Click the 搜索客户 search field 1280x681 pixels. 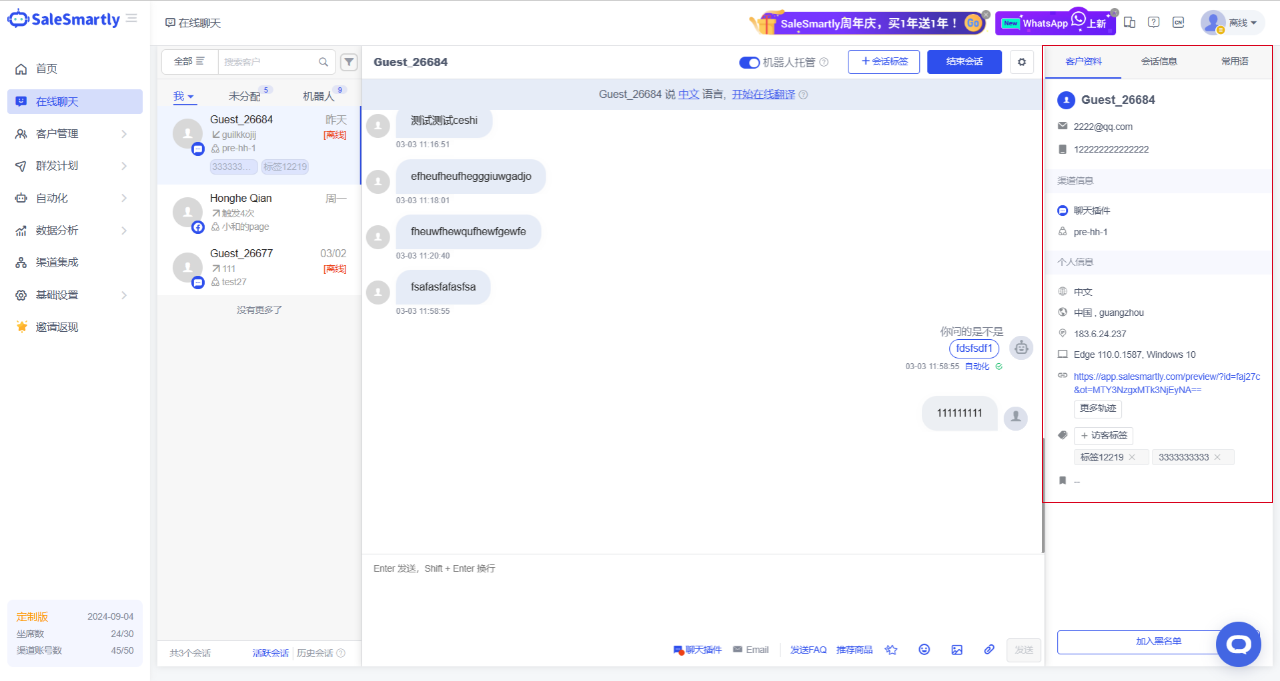tap(270, 62)
